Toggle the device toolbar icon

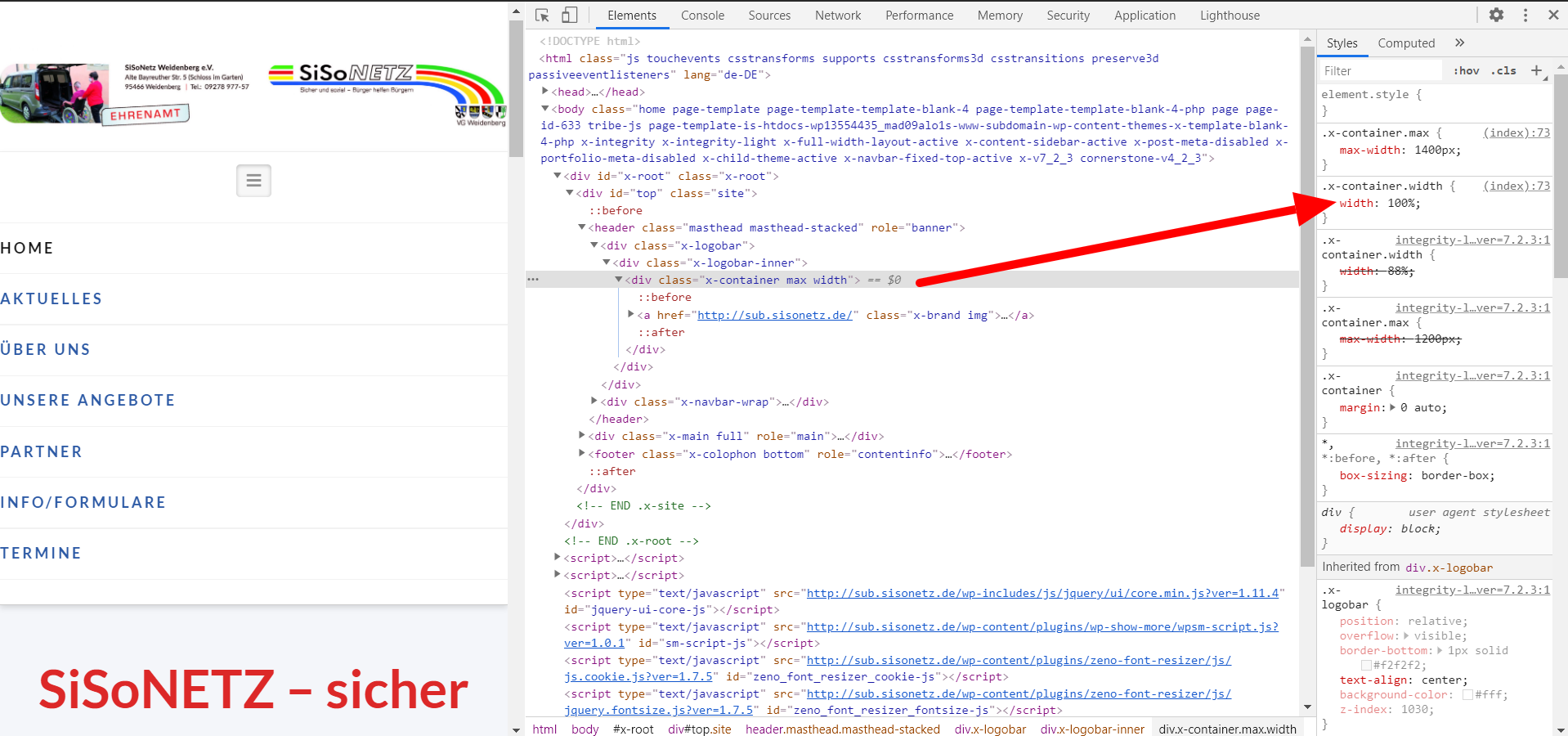click(x=570, y=15)
